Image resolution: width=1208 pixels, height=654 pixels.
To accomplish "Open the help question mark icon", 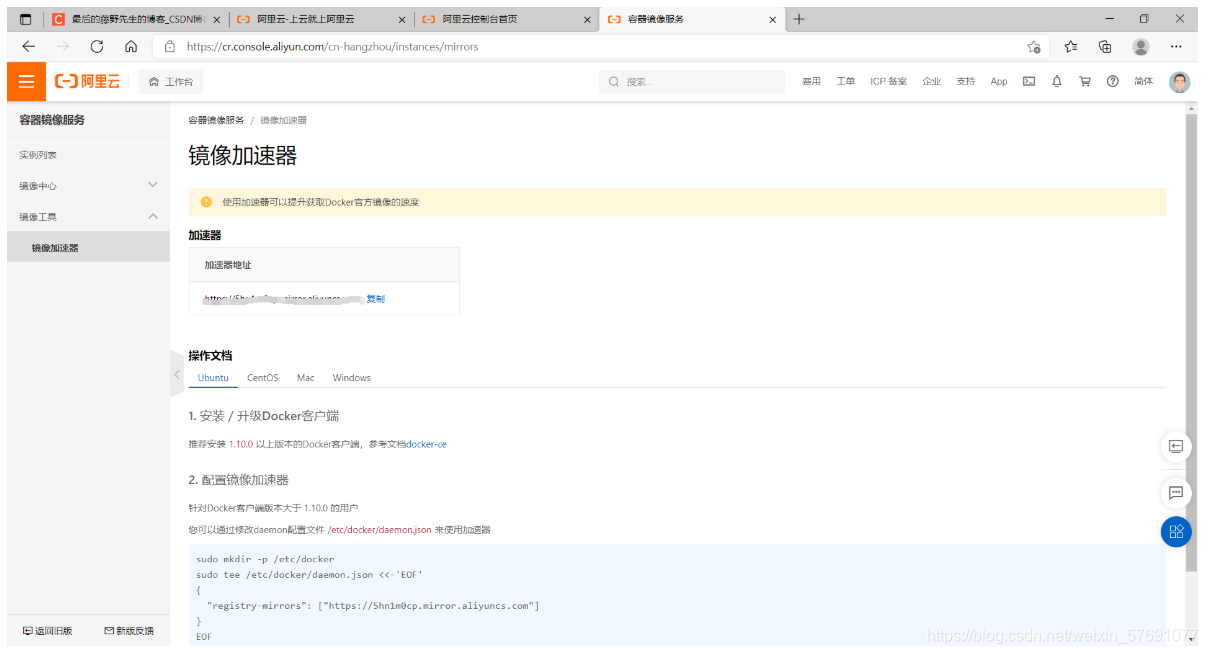I will click(1112, 82).
